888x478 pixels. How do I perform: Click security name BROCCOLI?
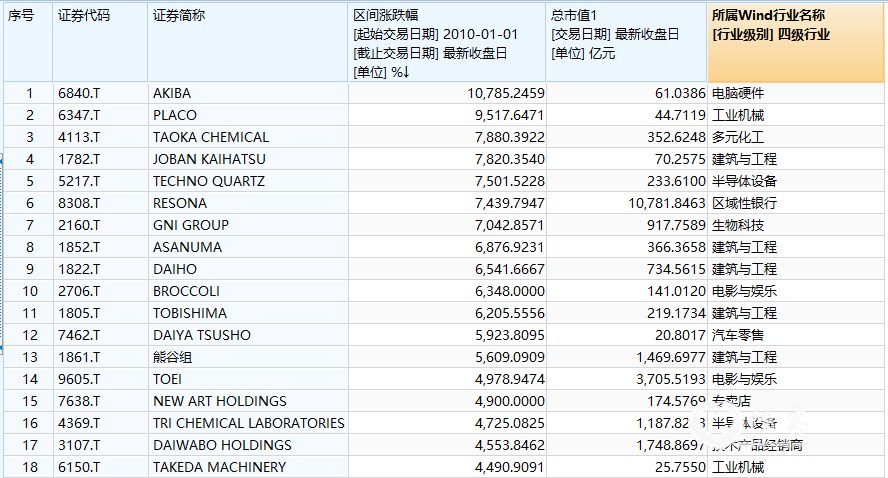(x=186, y=292)
